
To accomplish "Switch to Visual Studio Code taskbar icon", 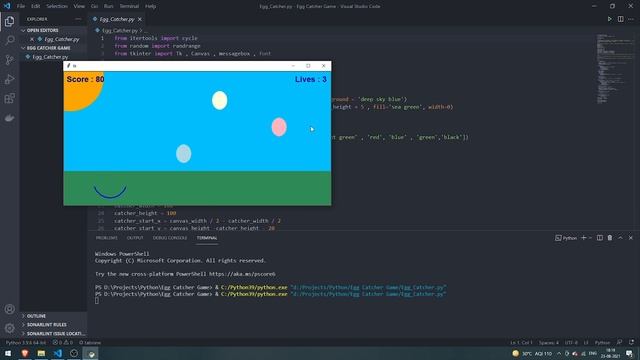I will point(58,353).
